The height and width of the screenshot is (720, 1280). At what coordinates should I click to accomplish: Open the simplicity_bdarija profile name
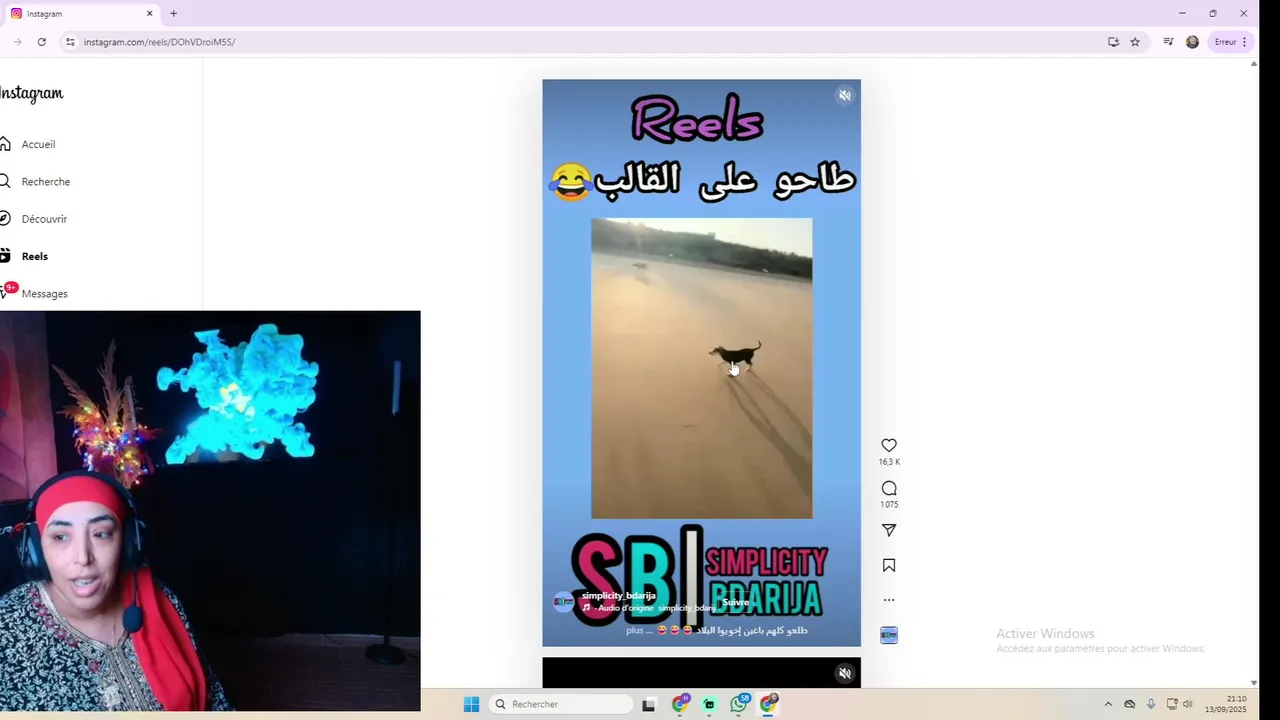pos(618,596)
